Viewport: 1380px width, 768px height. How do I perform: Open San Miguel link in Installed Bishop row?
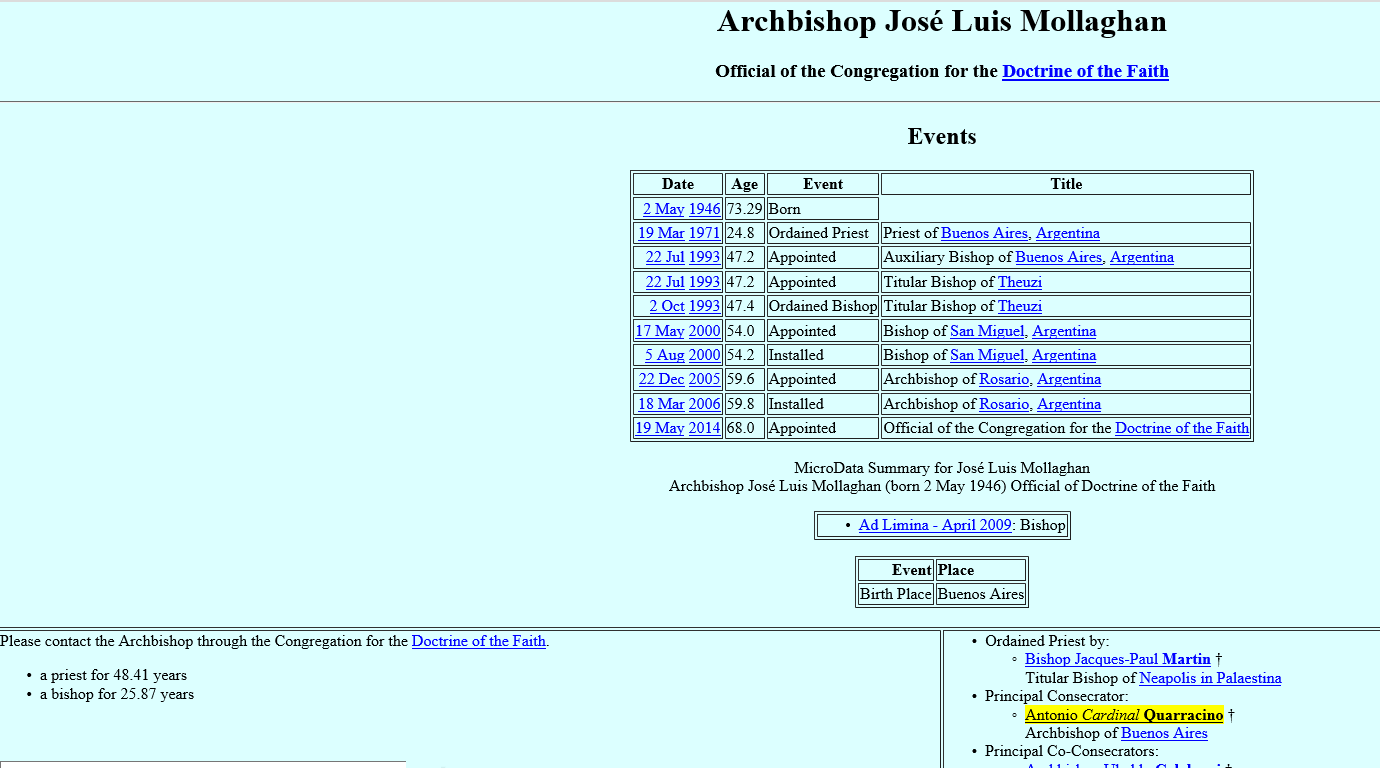pyautogui.click(x=987, y=355)
